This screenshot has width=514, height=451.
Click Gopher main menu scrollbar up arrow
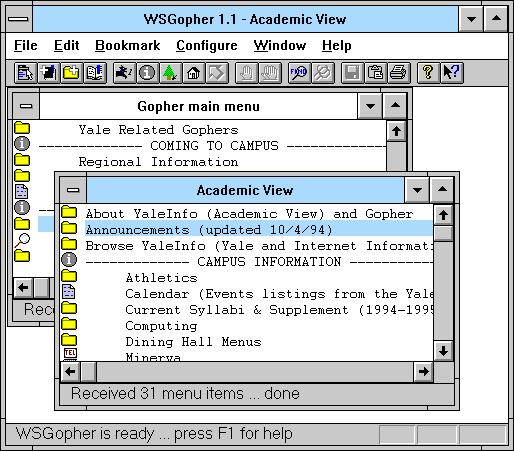tap(396, 131)
